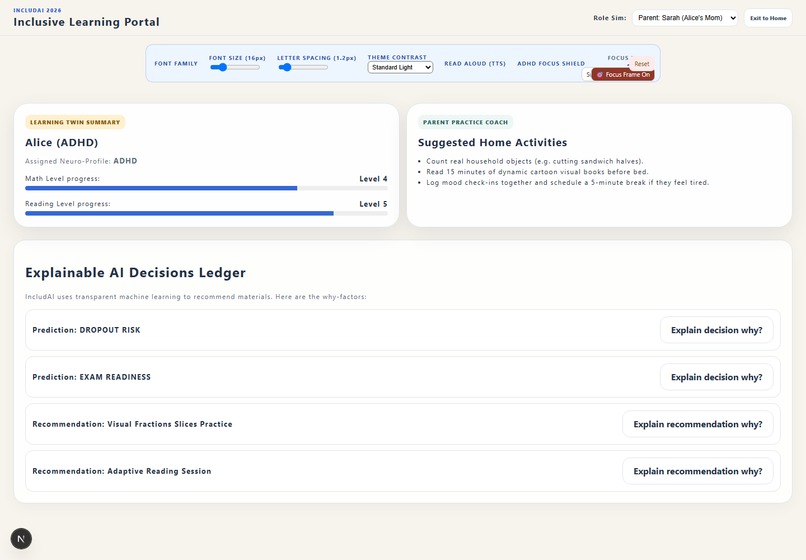The width and height of the screenshot is (806, 560).
Task: Click the Prediction: EXAM READINESS text
Action: pos(91,377)
